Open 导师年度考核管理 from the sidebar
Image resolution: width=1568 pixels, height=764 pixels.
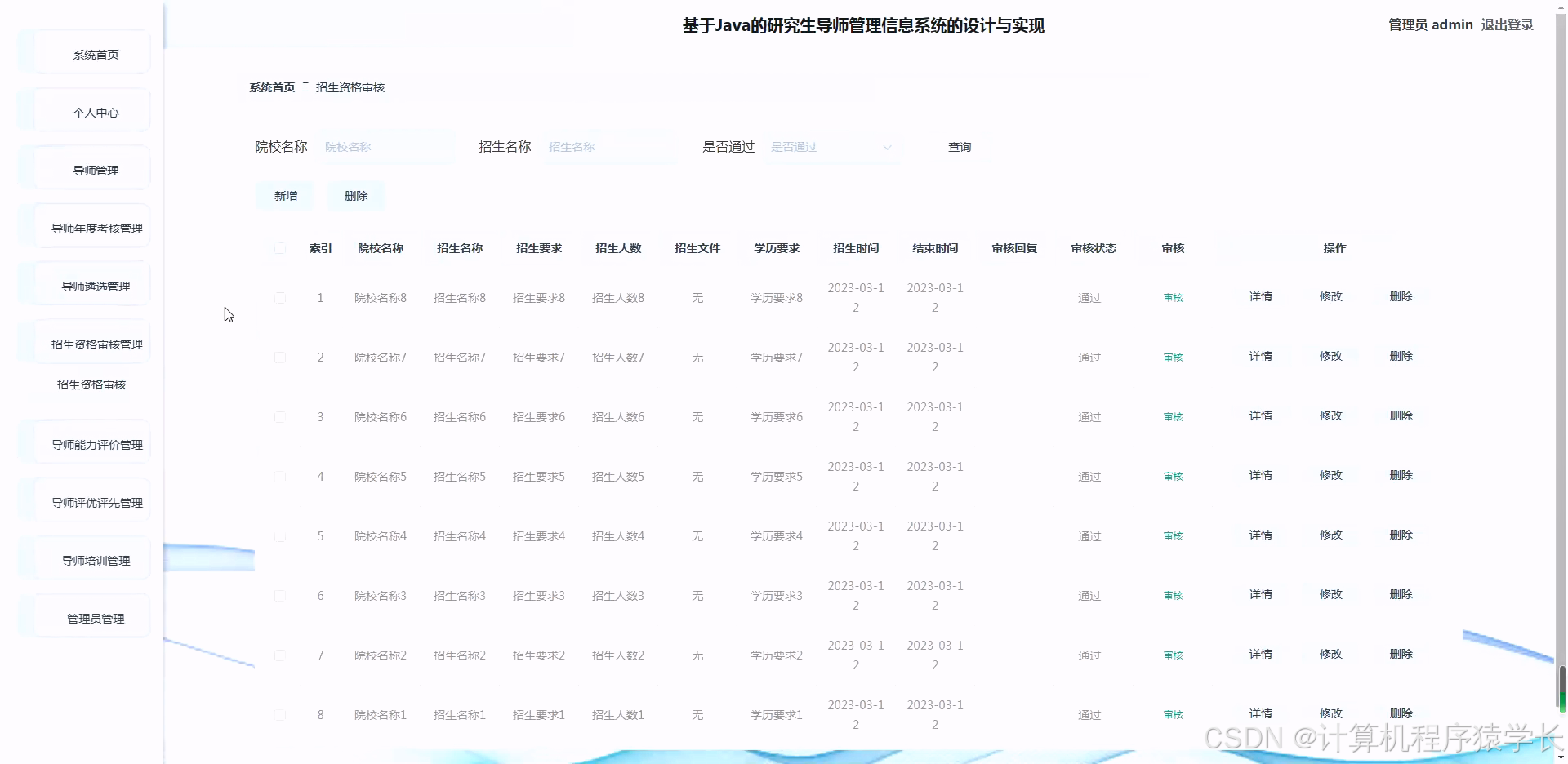[x=95, y=228]
